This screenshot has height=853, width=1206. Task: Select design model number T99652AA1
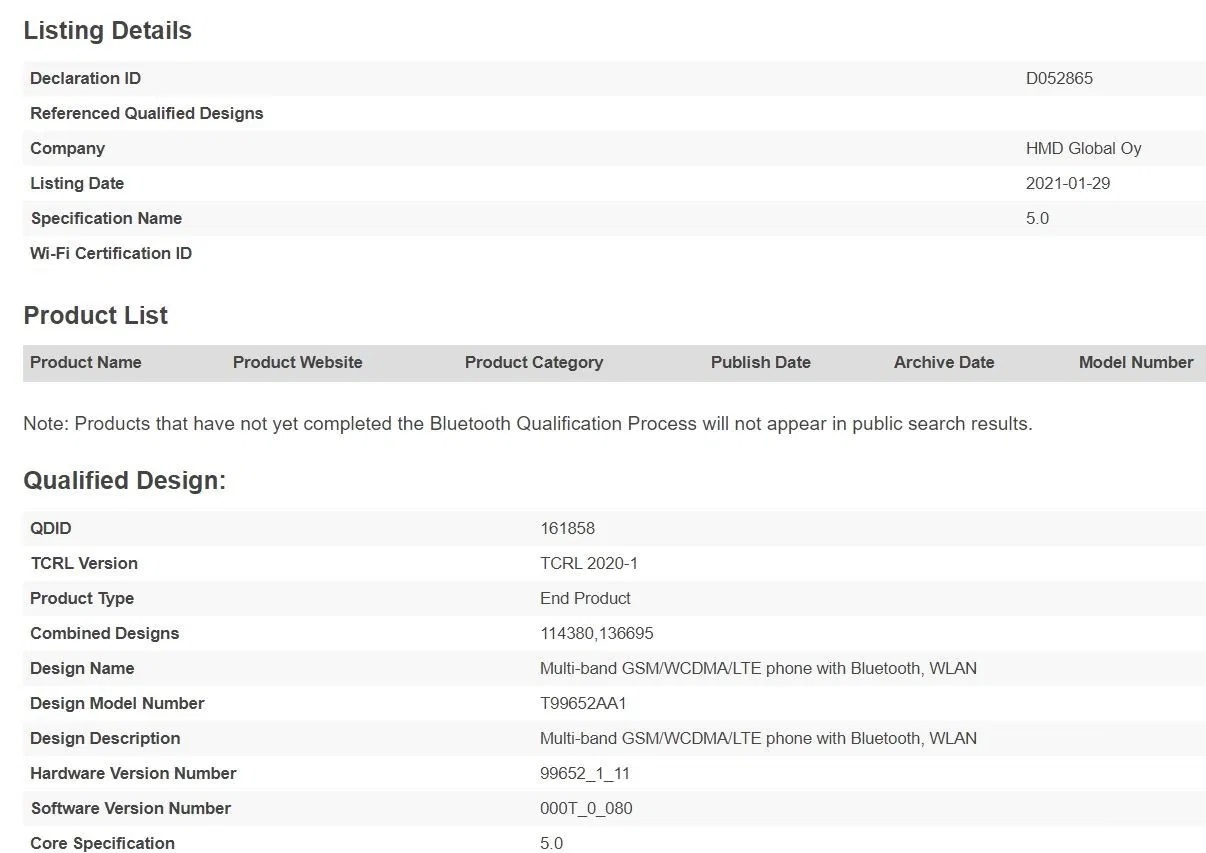coord(583,704)
